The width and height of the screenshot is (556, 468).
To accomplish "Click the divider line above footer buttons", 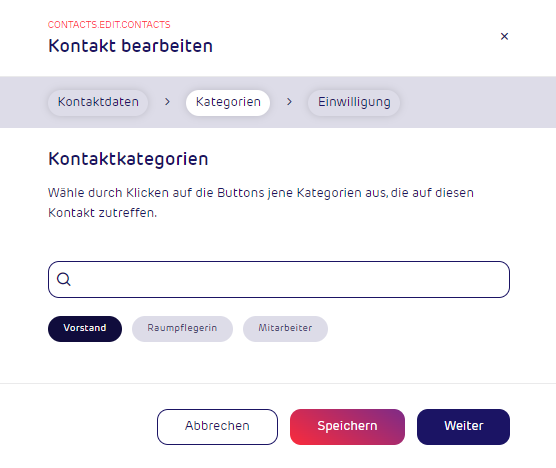I will [x=278, y=383].
